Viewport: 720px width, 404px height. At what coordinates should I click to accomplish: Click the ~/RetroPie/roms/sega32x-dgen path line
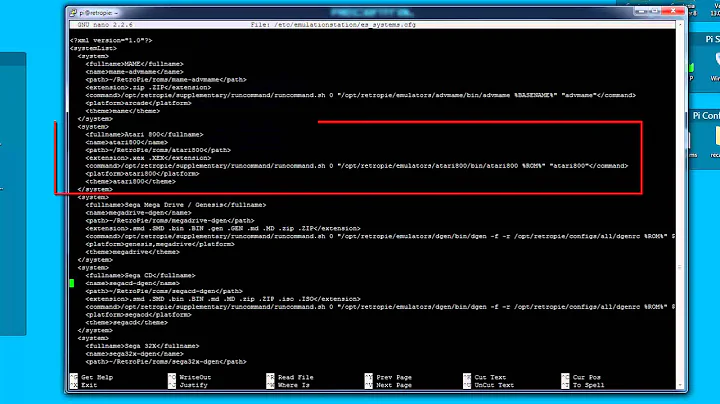coord(166,362)
